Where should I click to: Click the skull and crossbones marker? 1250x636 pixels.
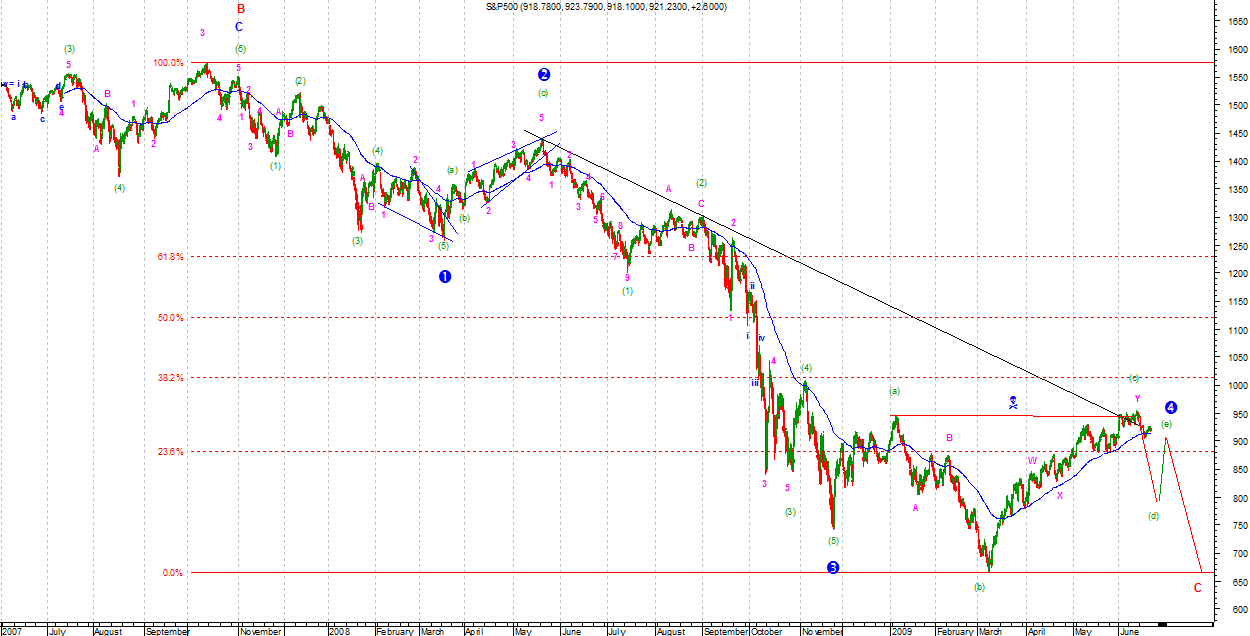click(x=1013, y=402)
